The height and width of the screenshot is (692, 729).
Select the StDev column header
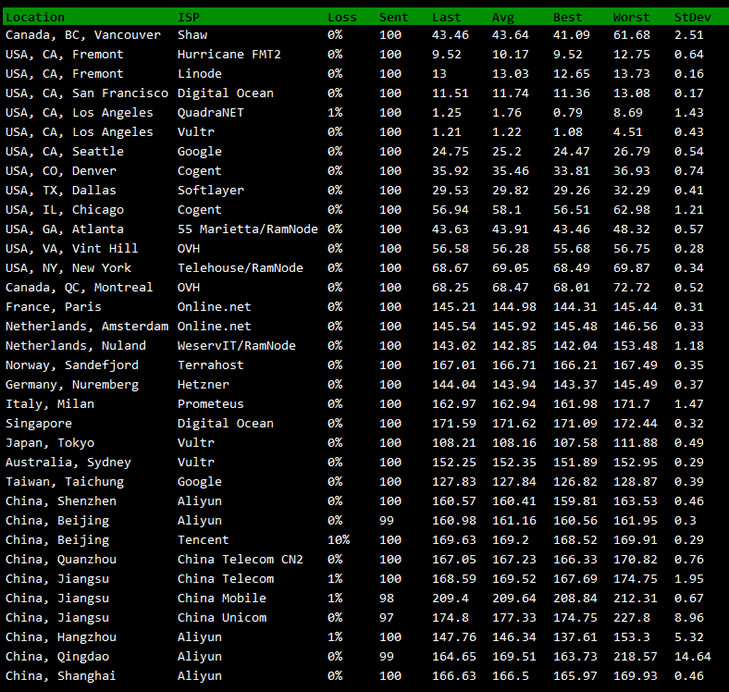[693, 17]
